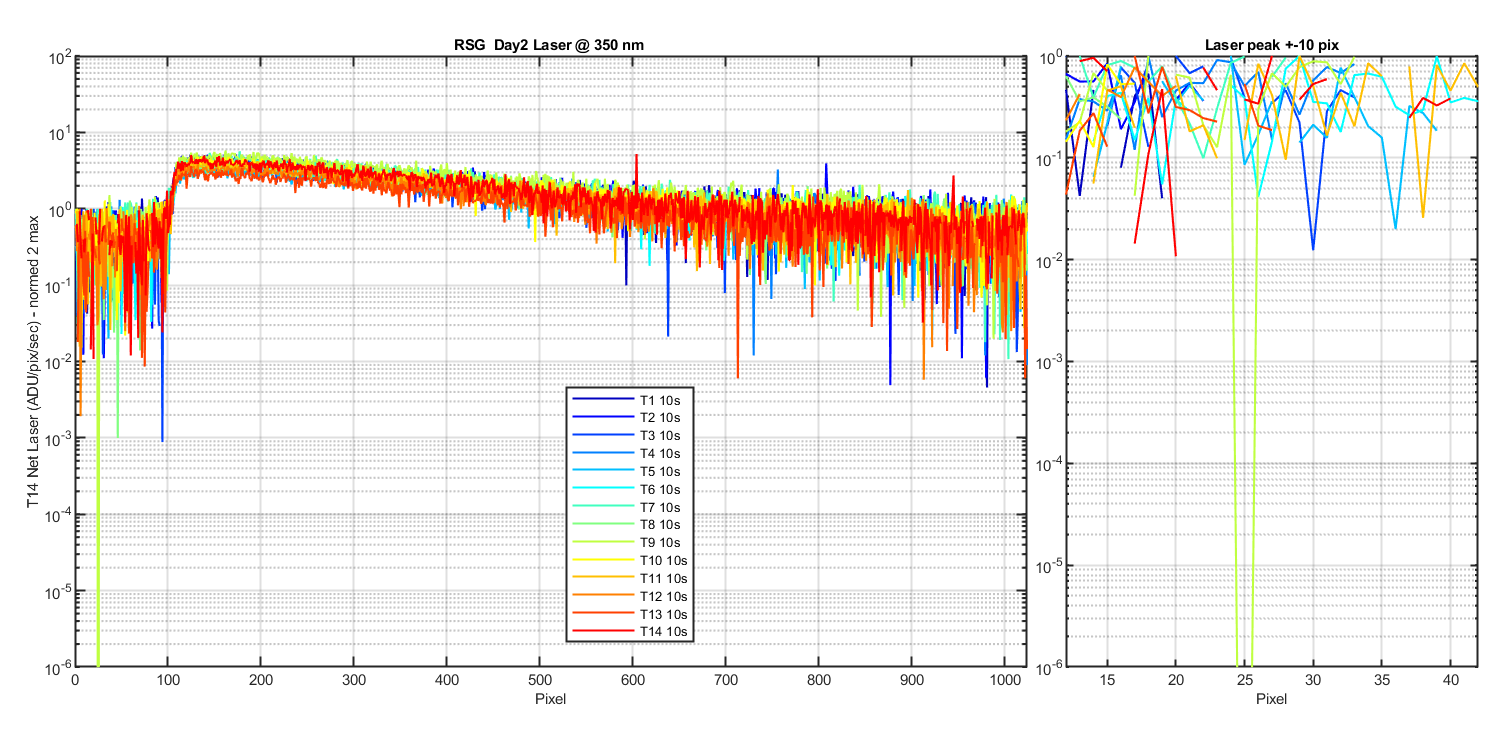Click the x-axis tick label '700' on the left plot
This screenshot has width=1500, height=750.
[x=725, y=680]
